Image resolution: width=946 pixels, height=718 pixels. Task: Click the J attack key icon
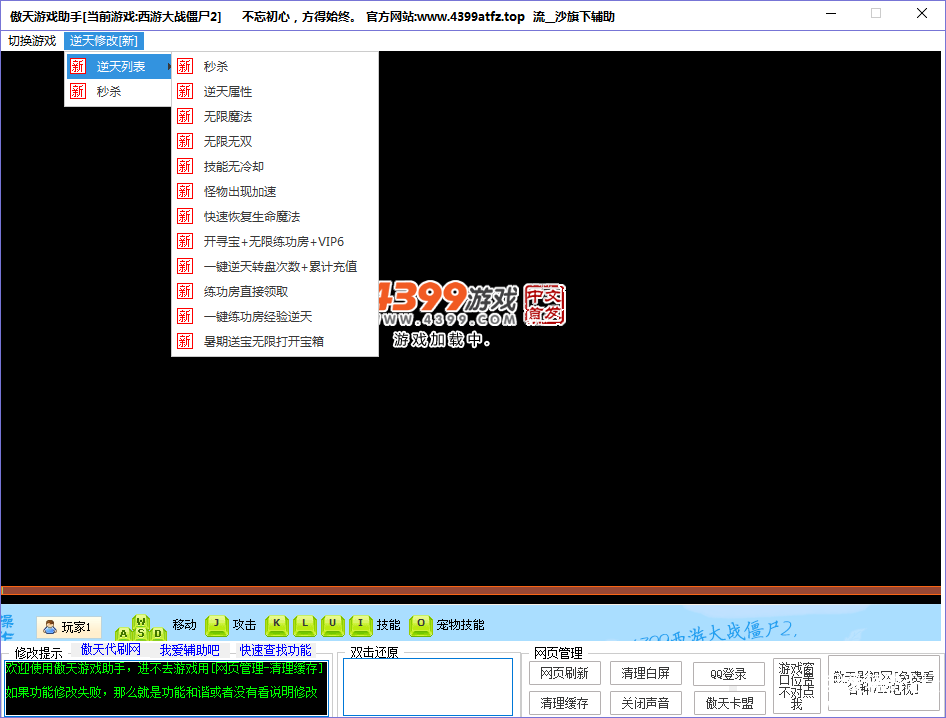point(217,625)
